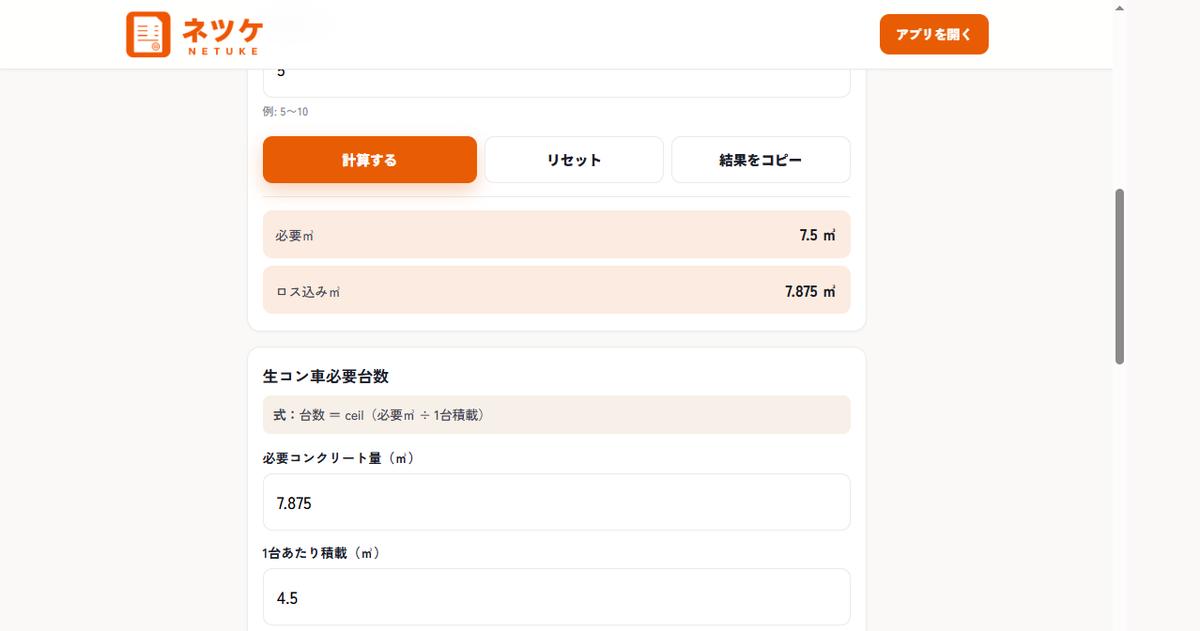Click the NETUKE logo icon
1200x631 pixels.
(148, 34)
